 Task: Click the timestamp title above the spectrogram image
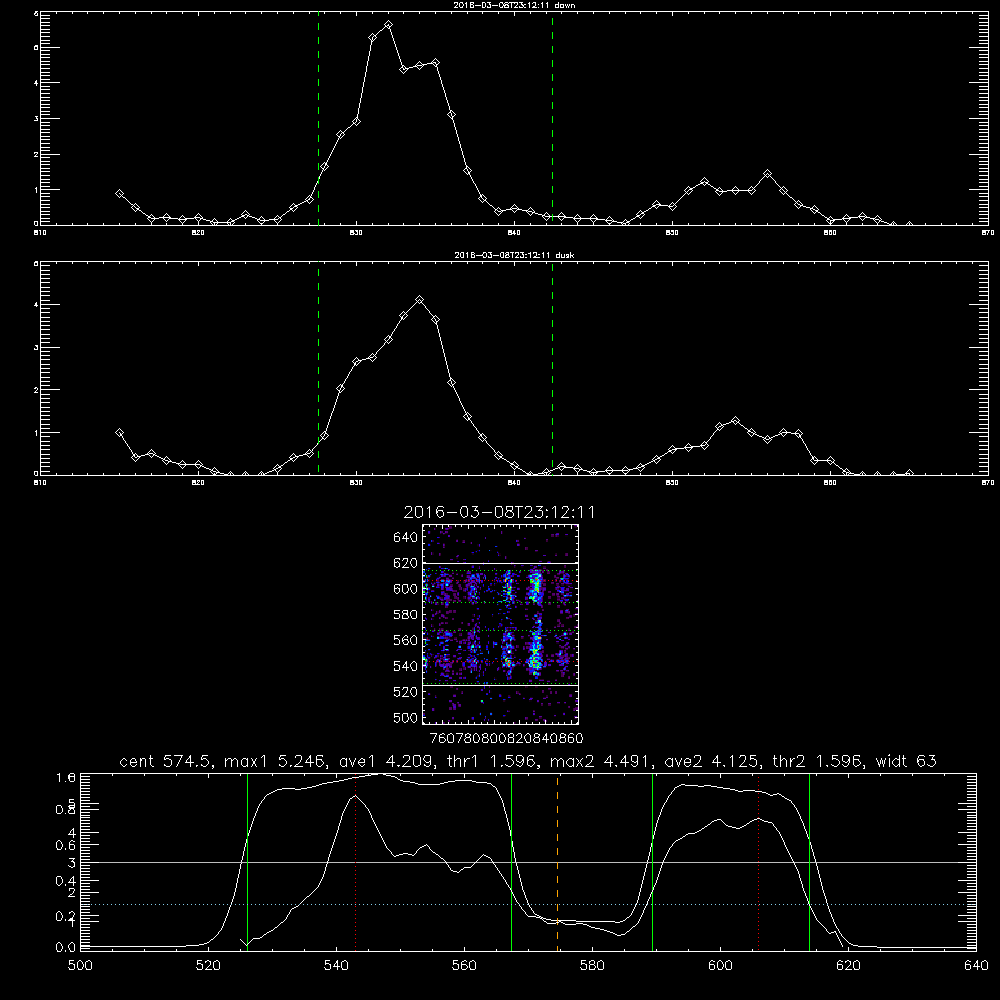499,512
